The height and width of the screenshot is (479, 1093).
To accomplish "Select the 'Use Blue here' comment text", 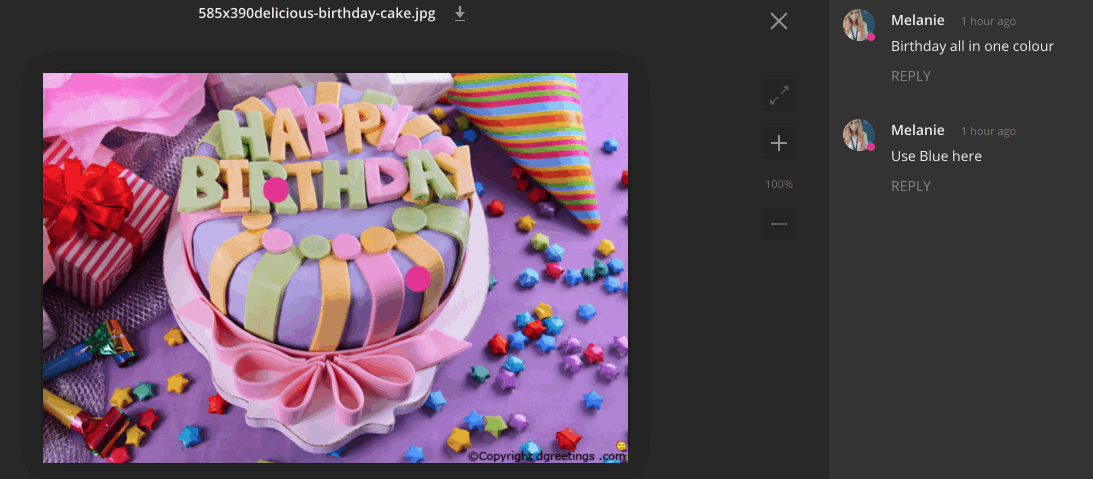I will (x=936, y=156).
